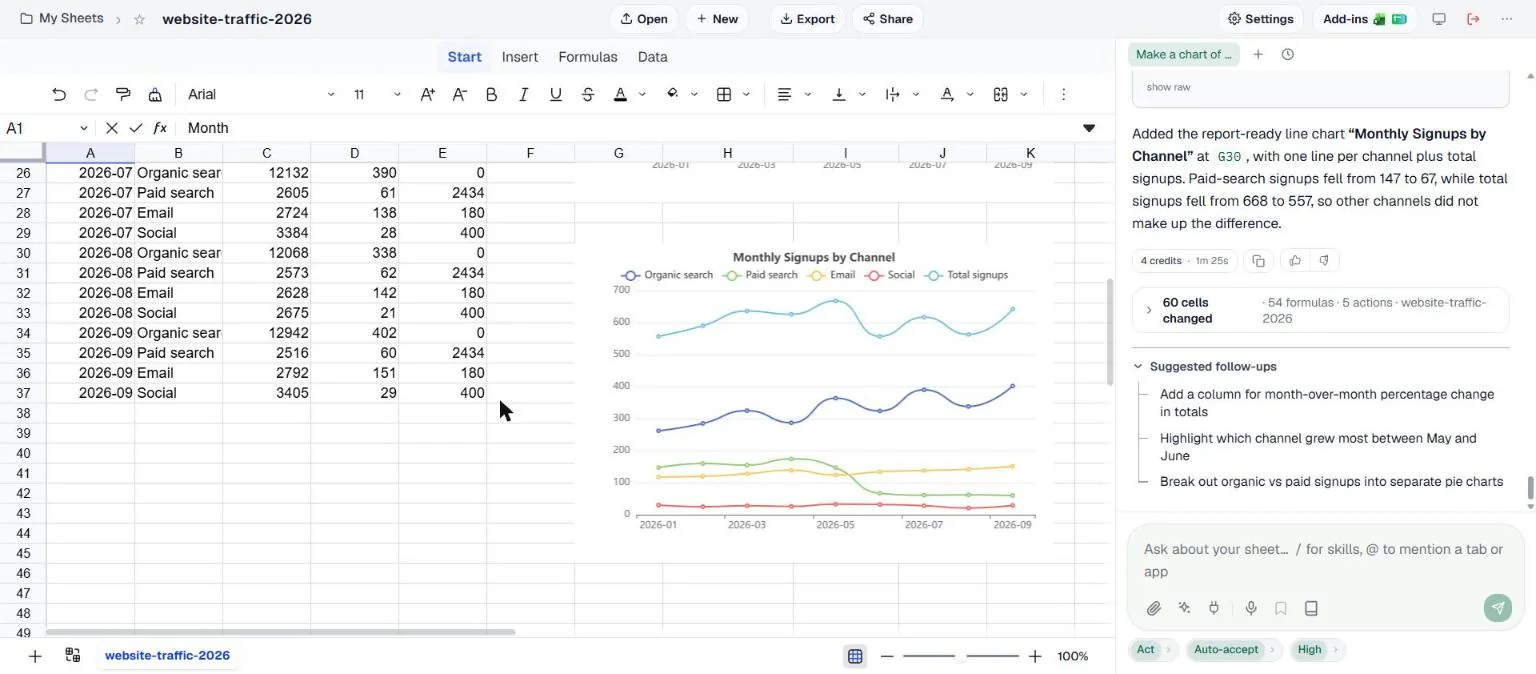Expand the '60 cells changed' summary
Screen dimensions: 1536x674
(x=1320, y=310)
